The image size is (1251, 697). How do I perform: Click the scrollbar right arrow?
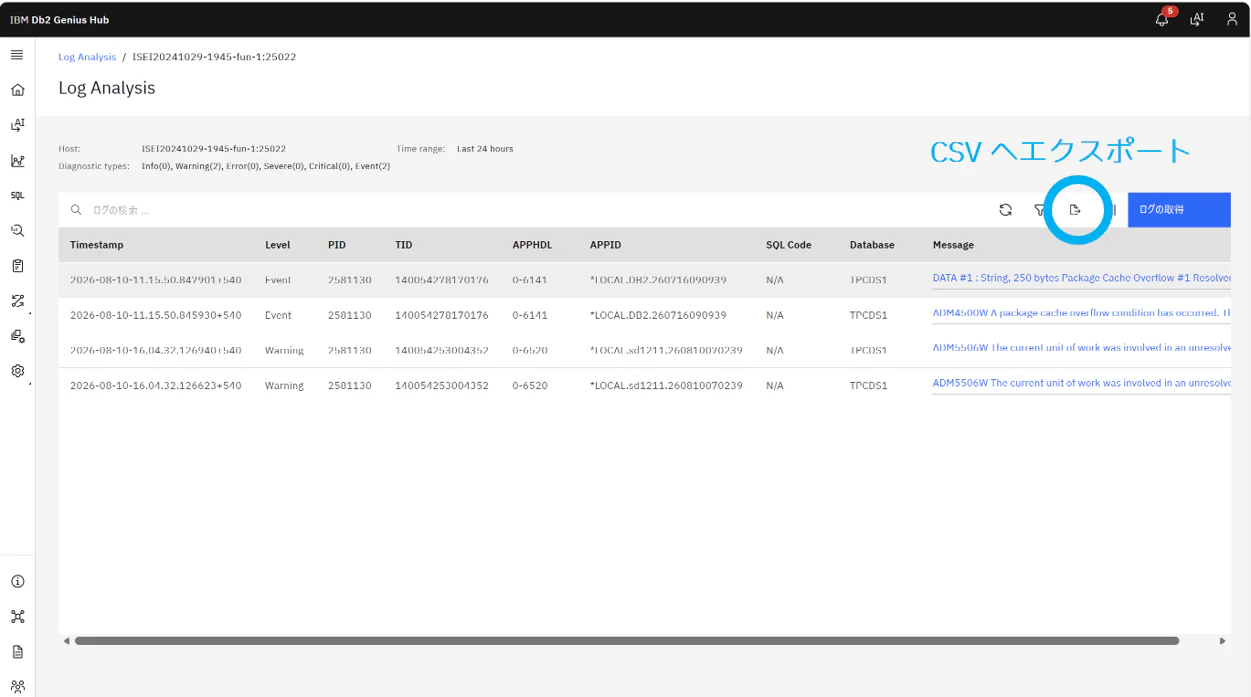tap(1223, 641)
